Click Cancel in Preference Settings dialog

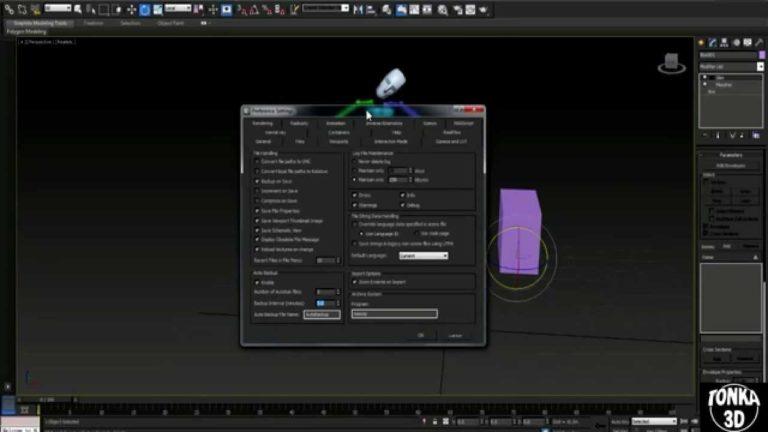pyautogui.click(x=455, y=336)
